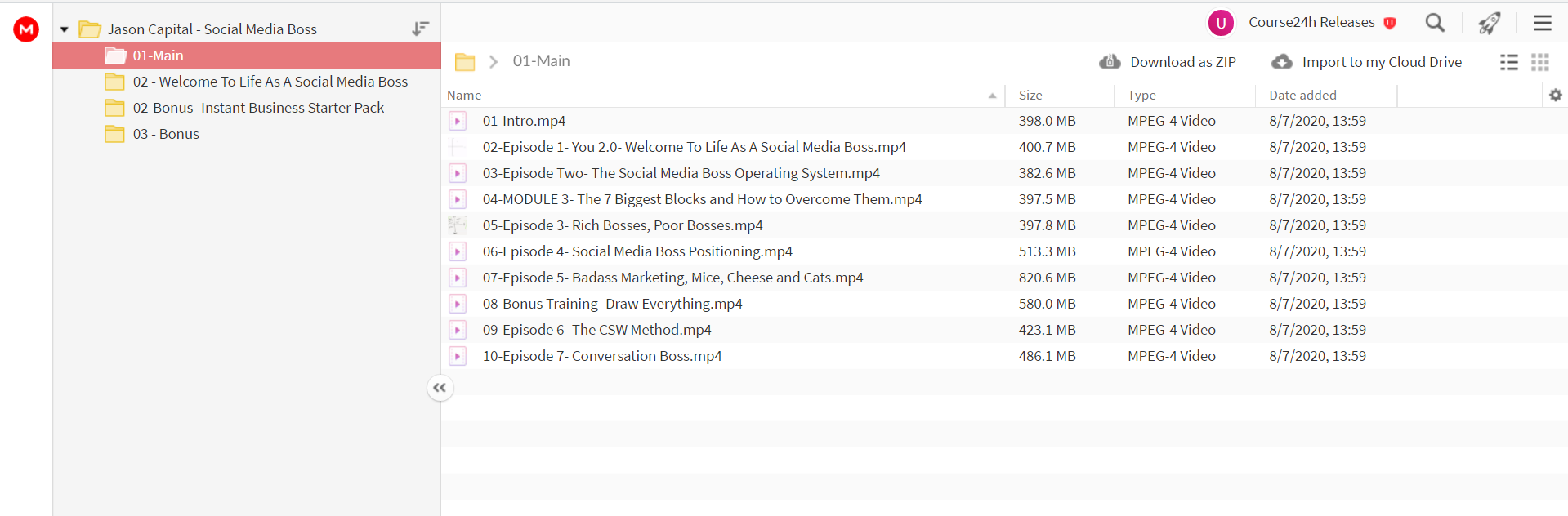Click folder icon beside 02 - Welcome To Life

tap(114, 82)
